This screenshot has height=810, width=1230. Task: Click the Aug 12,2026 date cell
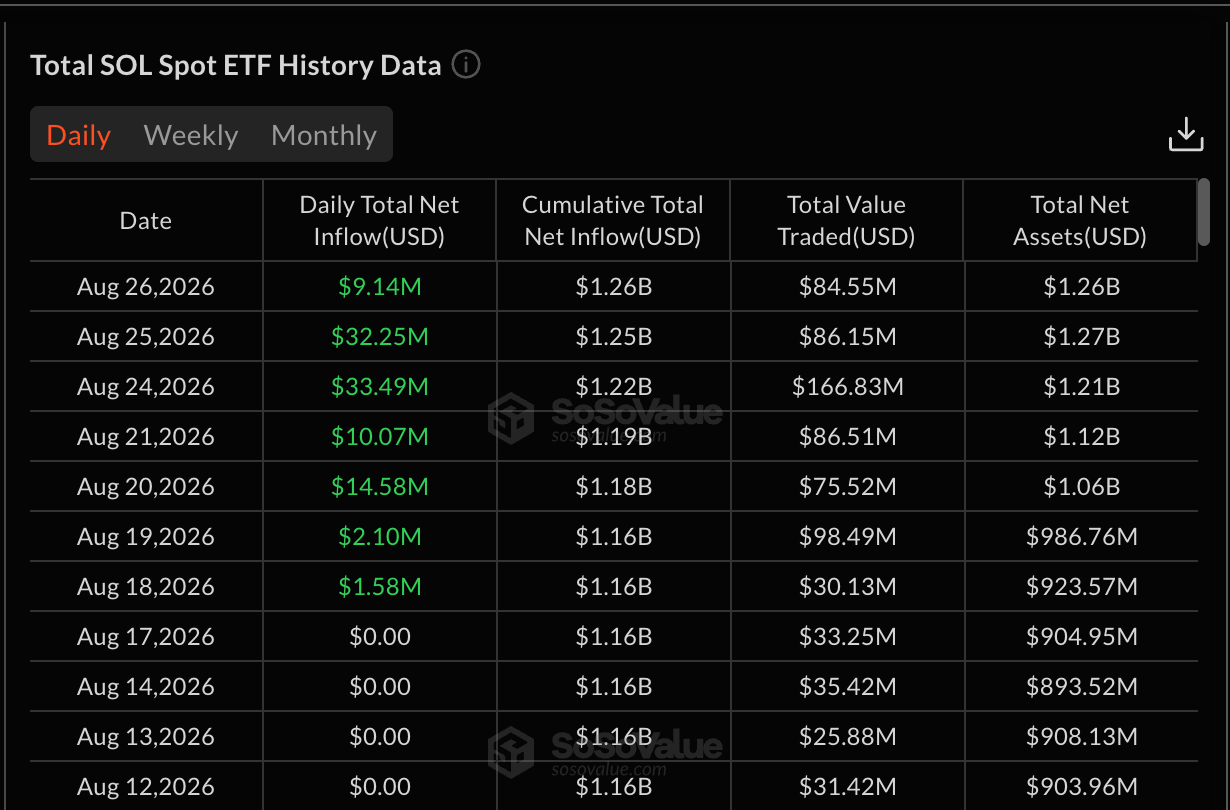[x=146, y=787]
